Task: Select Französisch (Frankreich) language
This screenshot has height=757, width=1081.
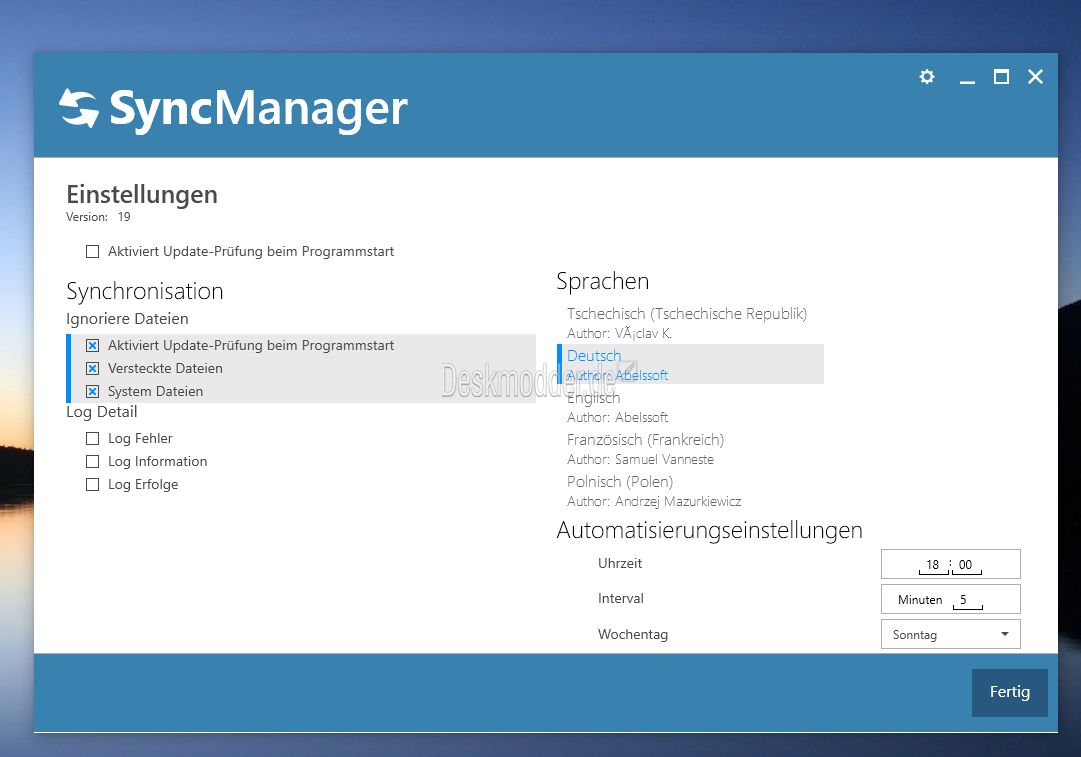Action: pos(691,449)
